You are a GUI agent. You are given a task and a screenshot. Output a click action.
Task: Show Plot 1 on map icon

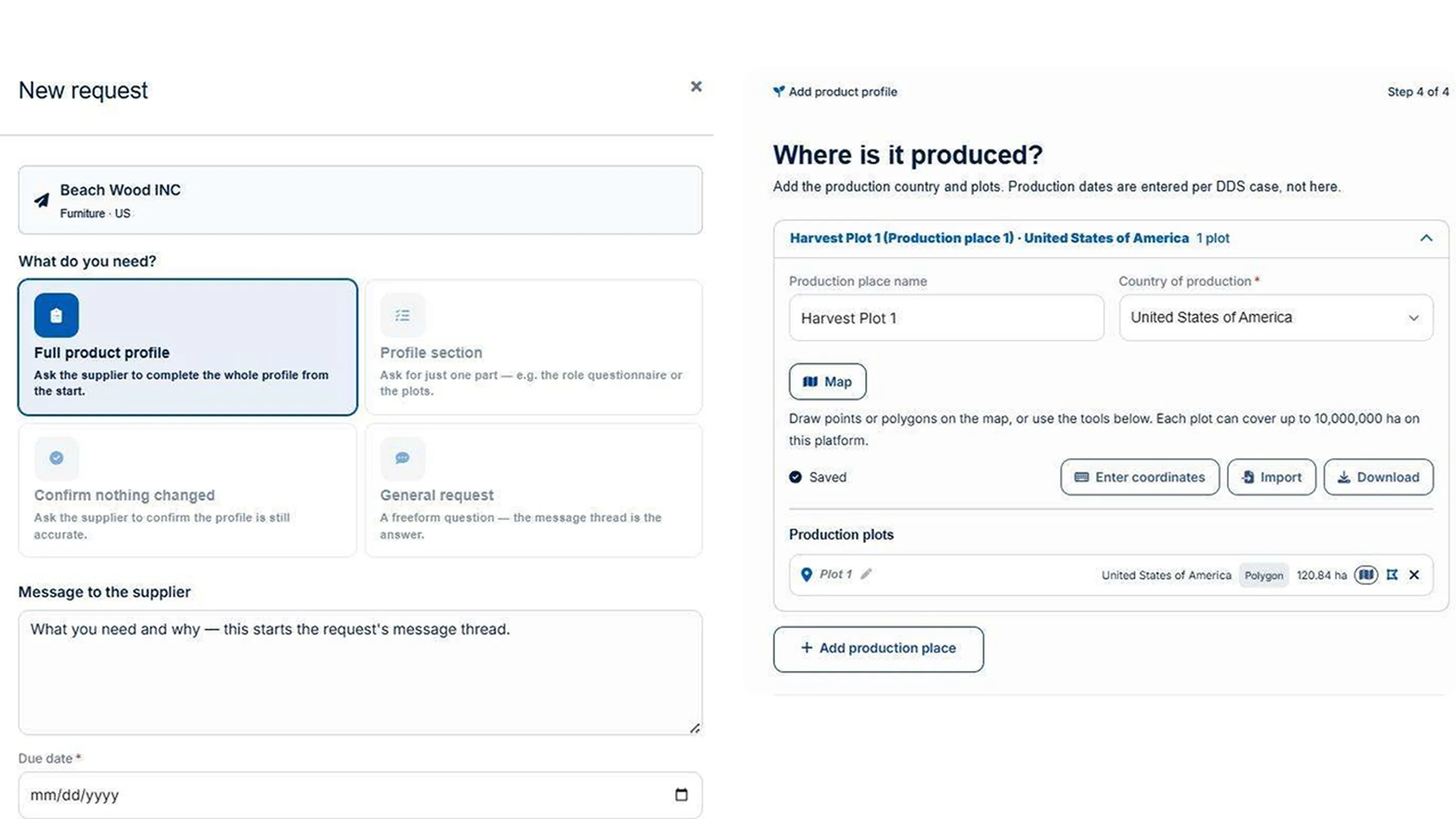click(1366, 575)
